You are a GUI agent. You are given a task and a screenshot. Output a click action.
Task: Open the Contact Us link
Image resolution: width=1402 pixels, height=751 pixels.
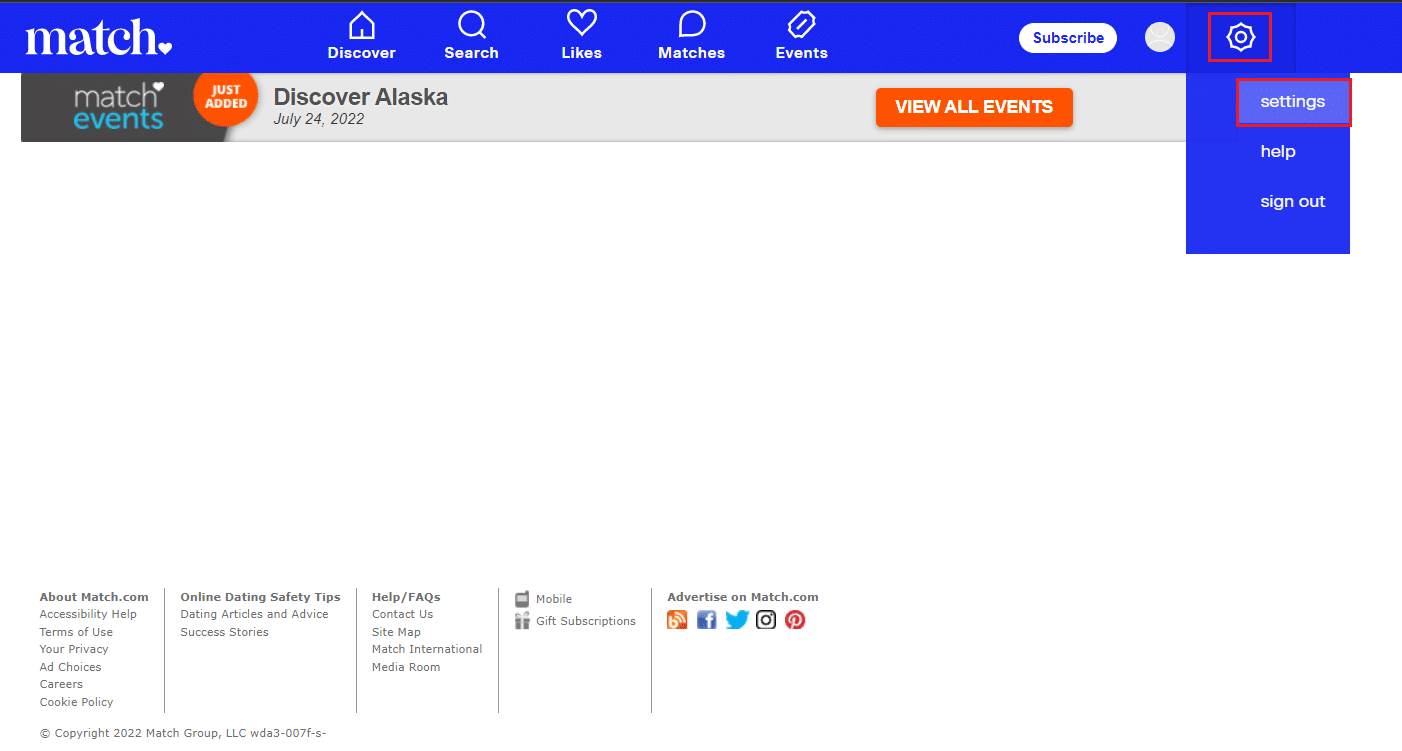point(402,613)
